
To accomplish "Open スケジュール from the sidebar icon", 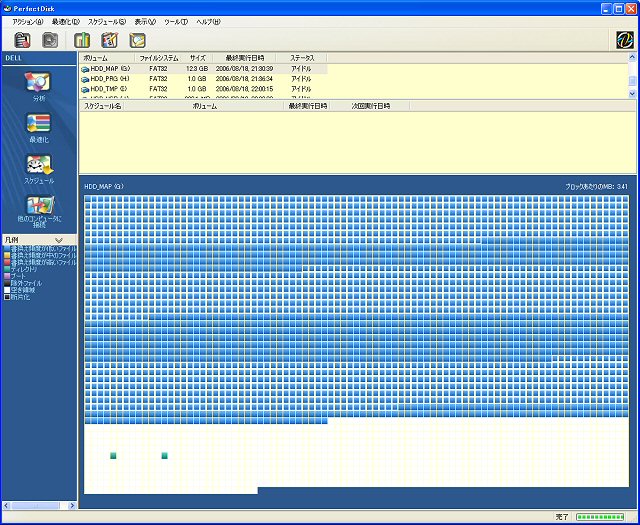I will 39,164.
